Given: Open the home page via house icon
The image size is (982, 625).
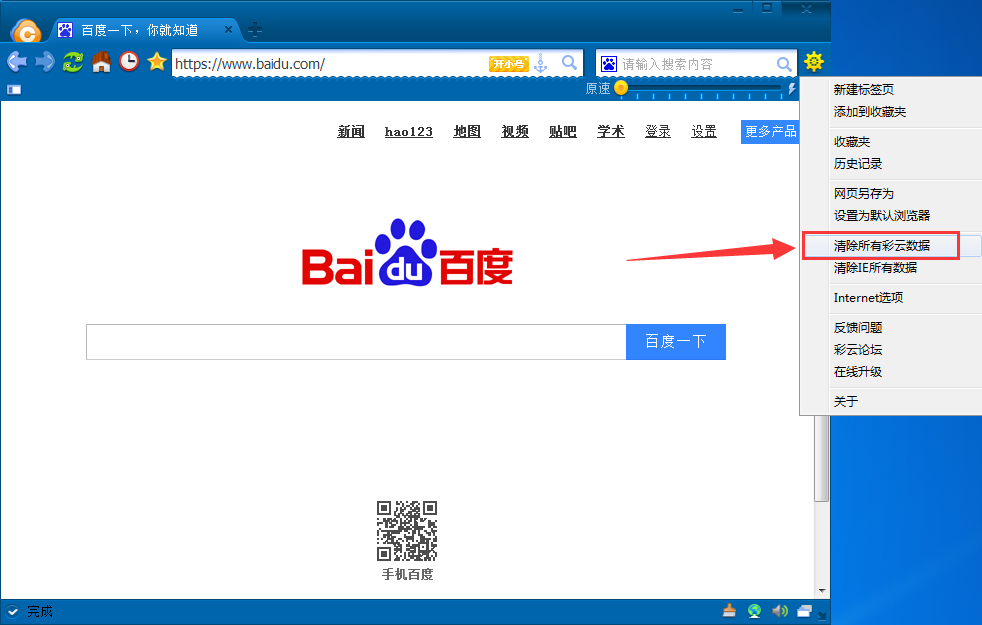Looking at the screenshot, I should (x=101, y=62).
